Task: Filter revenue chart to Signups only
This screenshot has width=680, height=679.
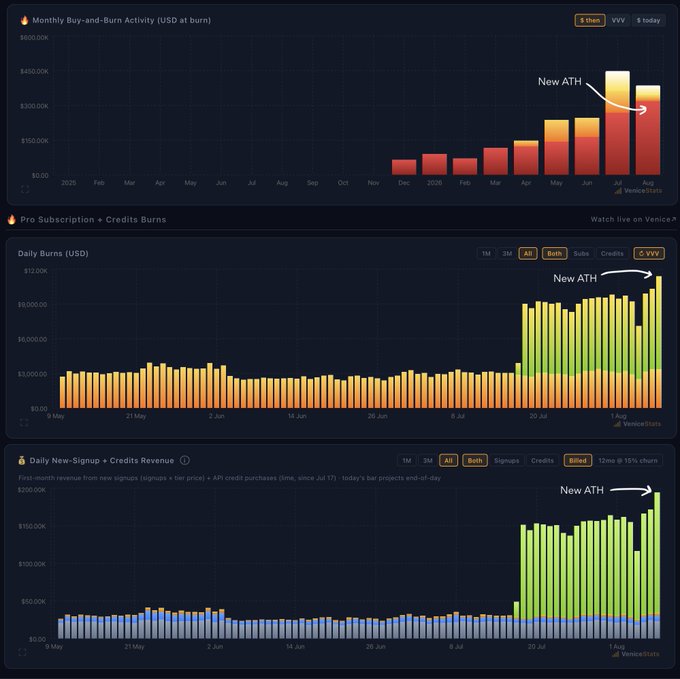Action: [507, 460]
